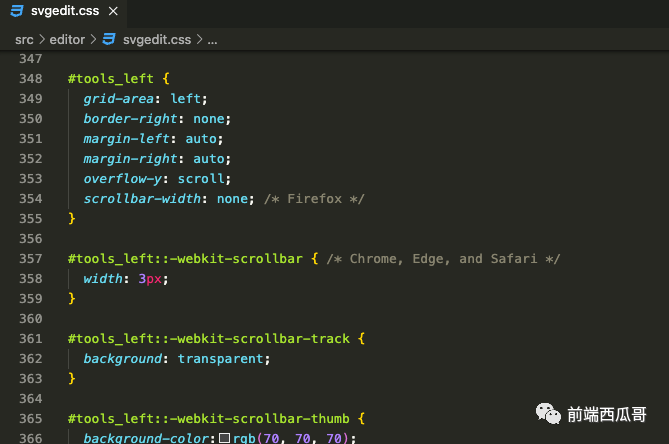Image resolution: width=669 pixels, height=444 pixels.
Task: Click the #tools_left selector on line 348
Action: [x=111, y=78]
